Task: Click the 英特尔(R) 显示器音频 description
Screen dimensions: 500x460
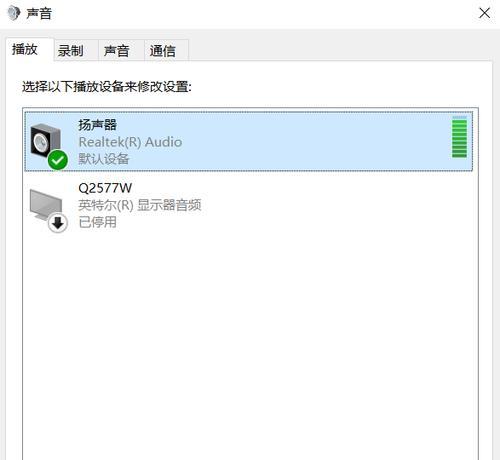Action: tap(140, 205)
